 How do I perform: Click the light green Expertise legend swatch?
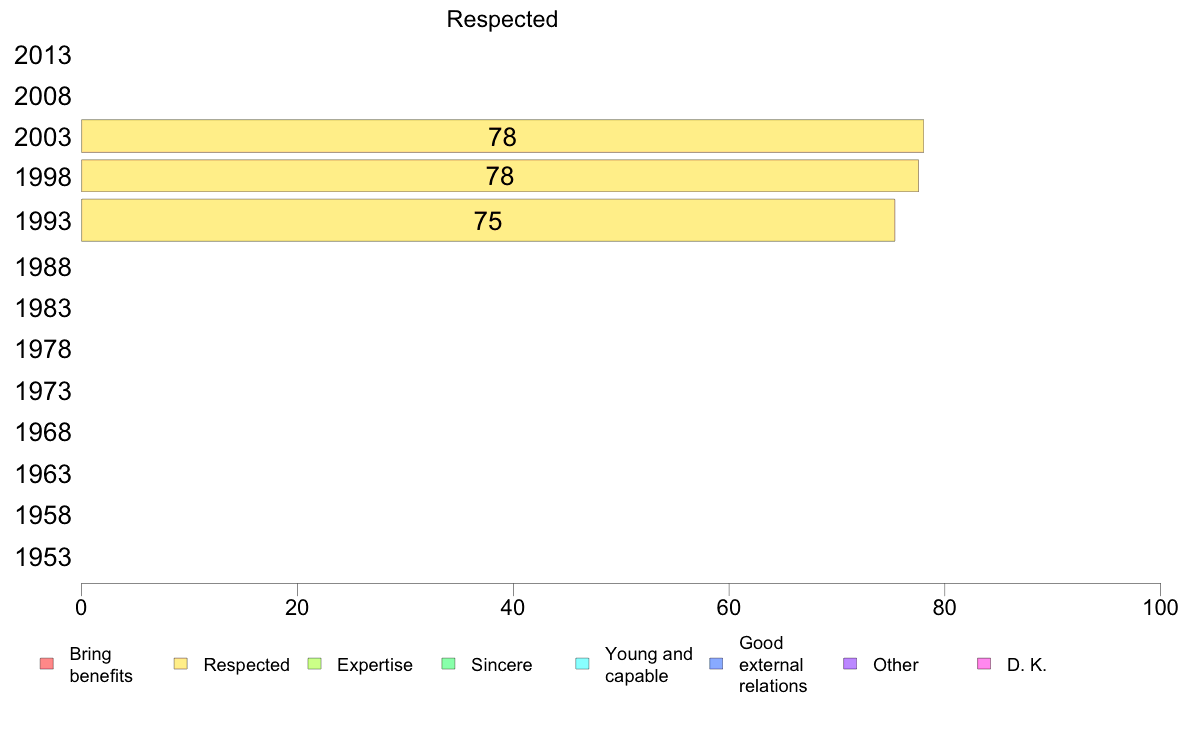314,664
